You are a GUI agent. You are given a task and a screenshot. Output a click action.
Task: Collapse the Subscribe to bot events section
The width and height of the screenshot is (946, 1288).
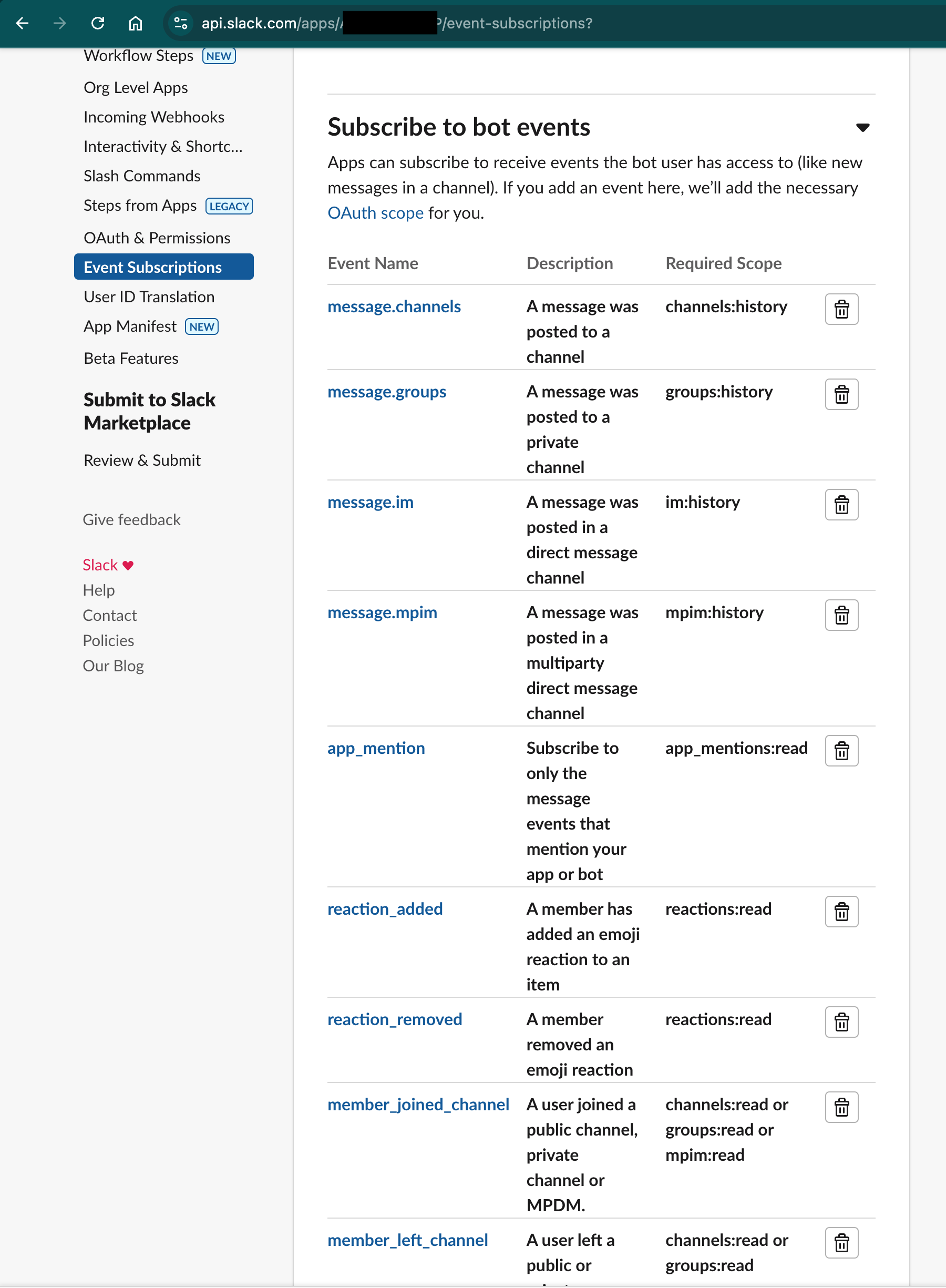(862, 127)
